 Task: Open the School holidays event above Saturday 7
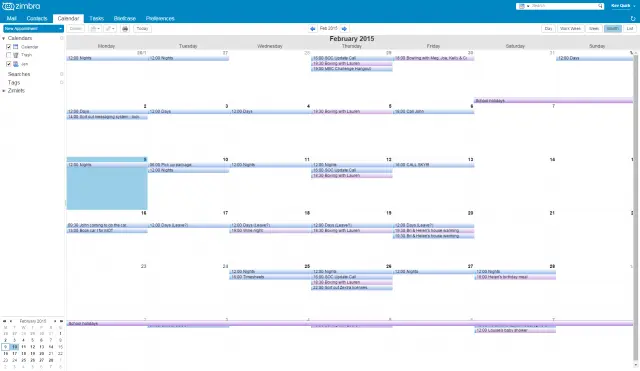(553, 100)
